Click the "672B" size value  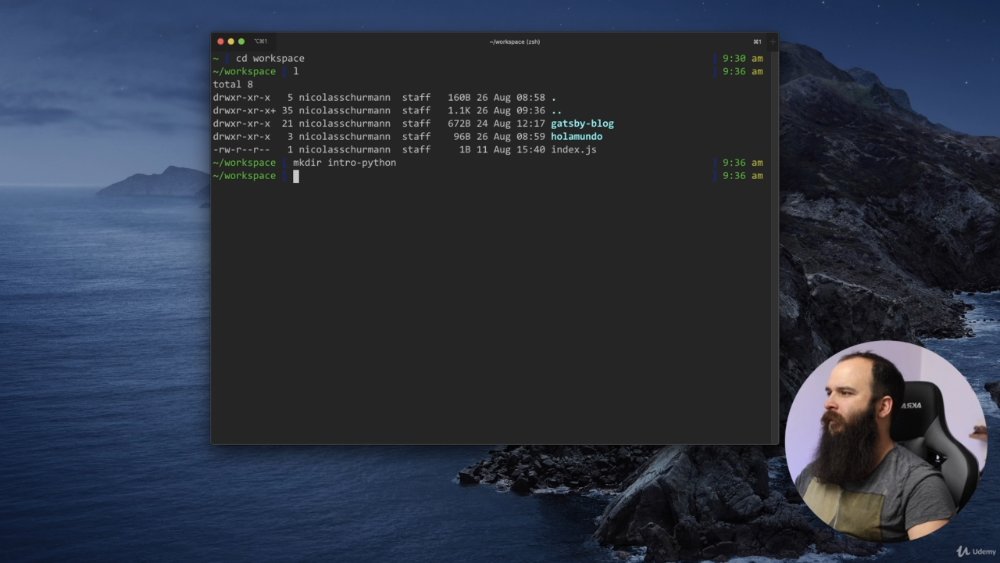tap(459, 124)
